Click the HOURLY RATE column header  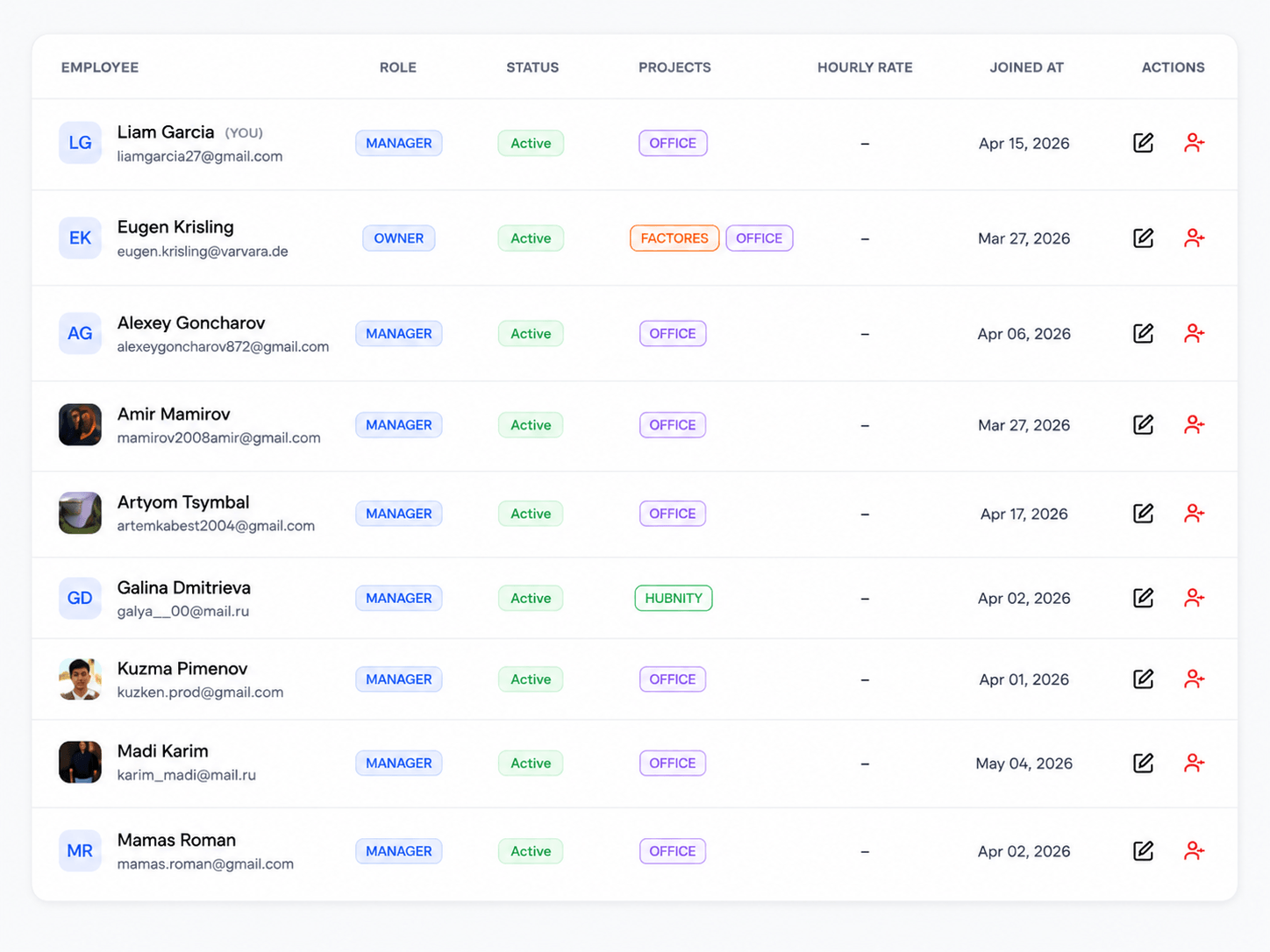(865, 67)
